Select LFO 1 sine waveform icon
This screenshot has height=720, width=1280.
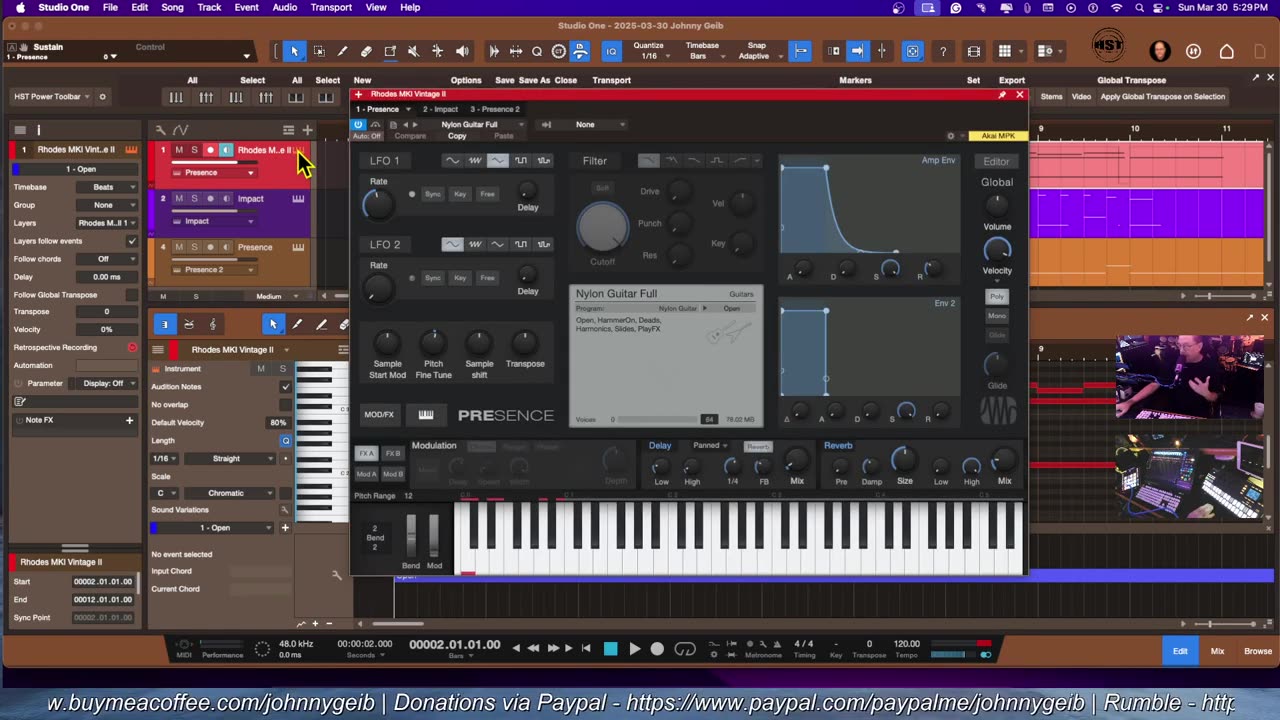click(x=452, y=161)
